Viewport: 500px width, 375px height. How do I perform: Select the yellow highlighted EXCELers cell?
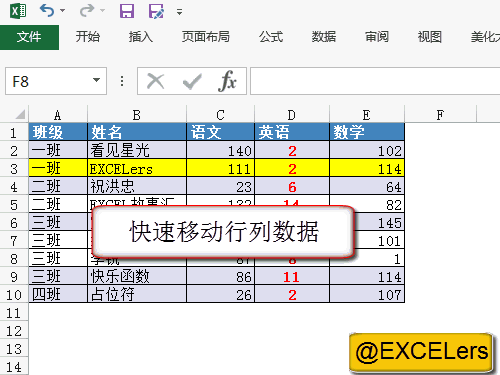tap(137, 168)
